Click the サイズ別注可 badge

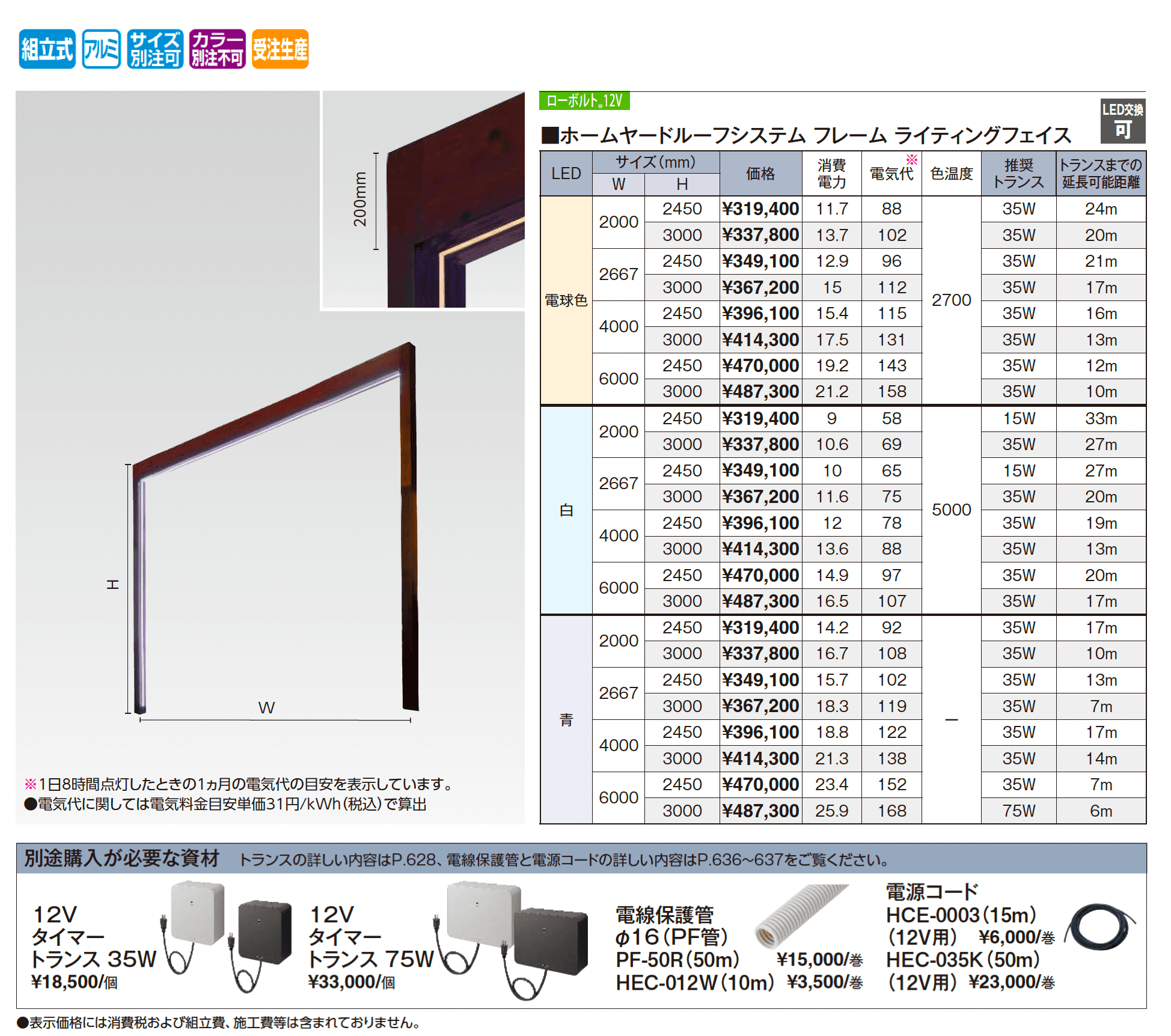pos(156,50)
